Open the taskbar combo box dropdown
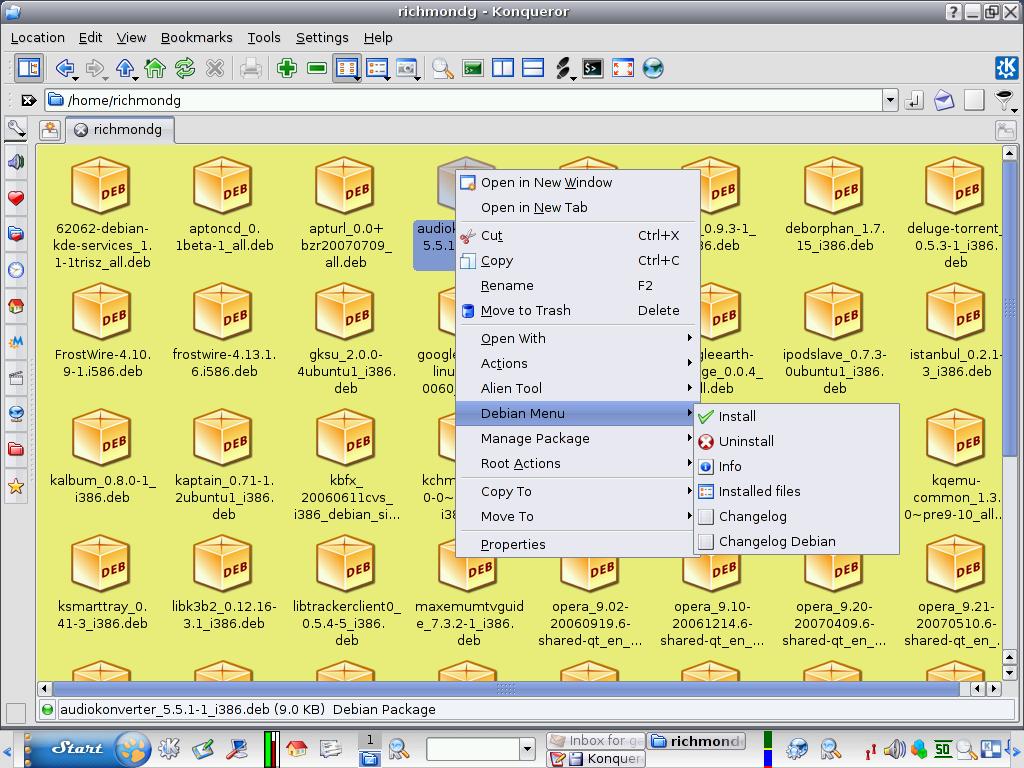Viewport: 1024px width, 768px height. pyautogui.click(x=527, y=748)
